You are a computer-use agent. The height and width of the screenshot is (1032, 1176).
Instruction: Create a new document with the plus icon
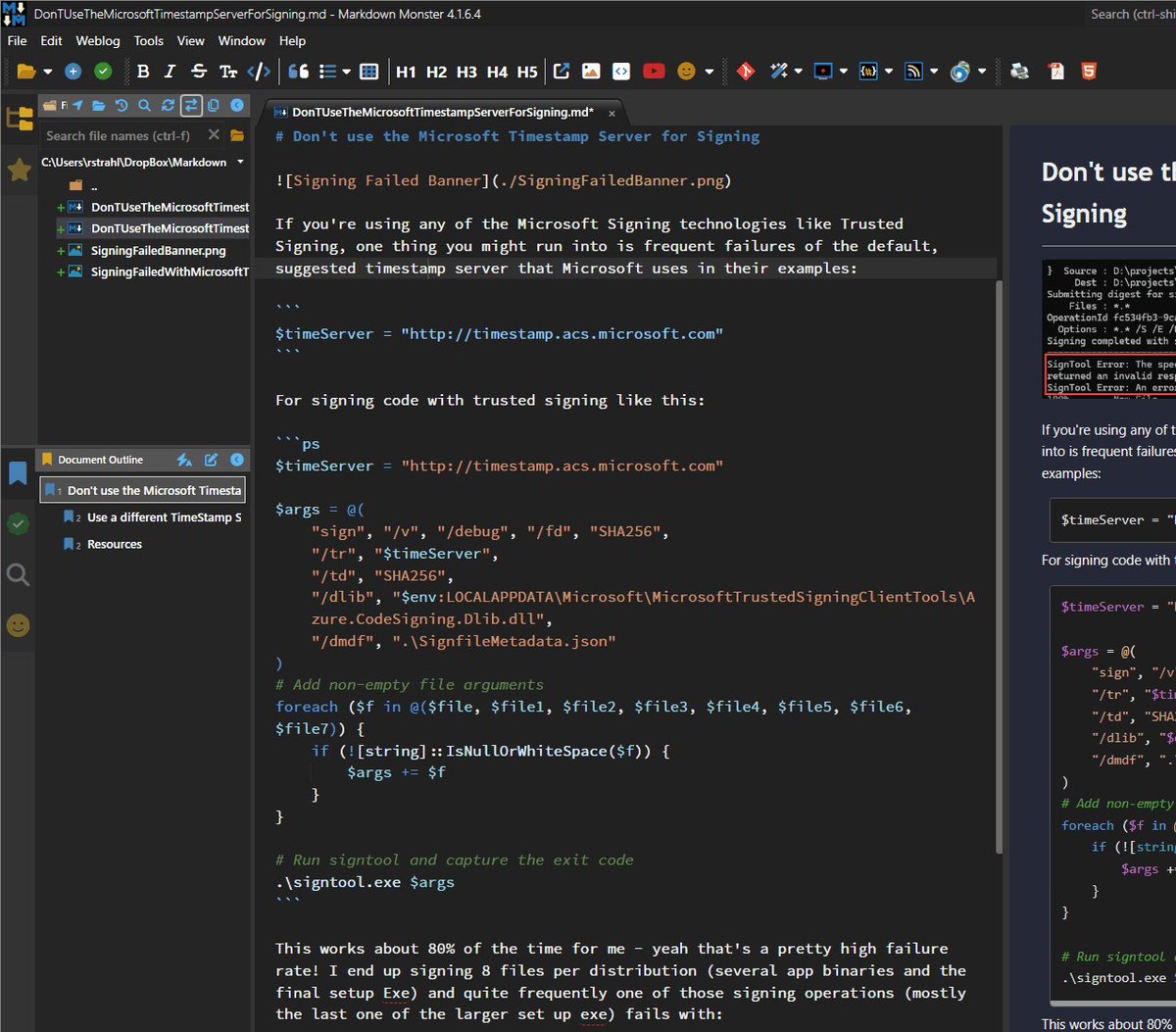tap(73, 71)
